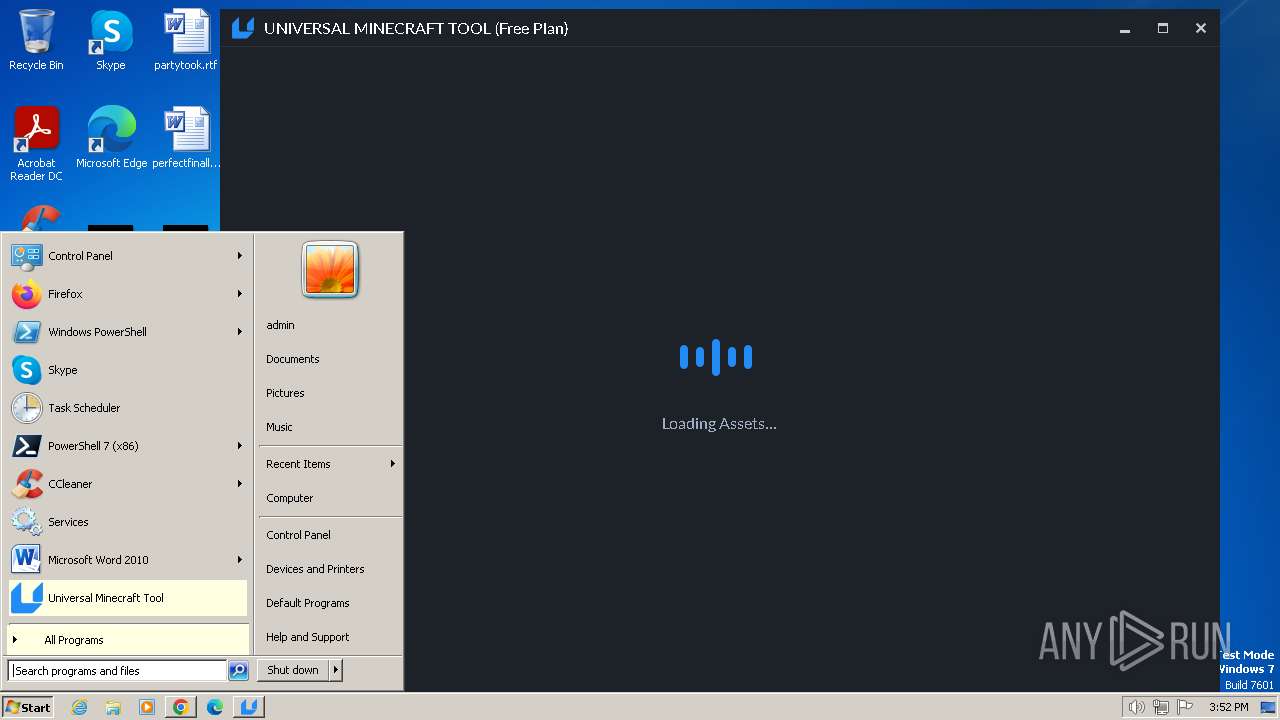Launch Firefox from Start menu
1280x720 pixels.
127,294
